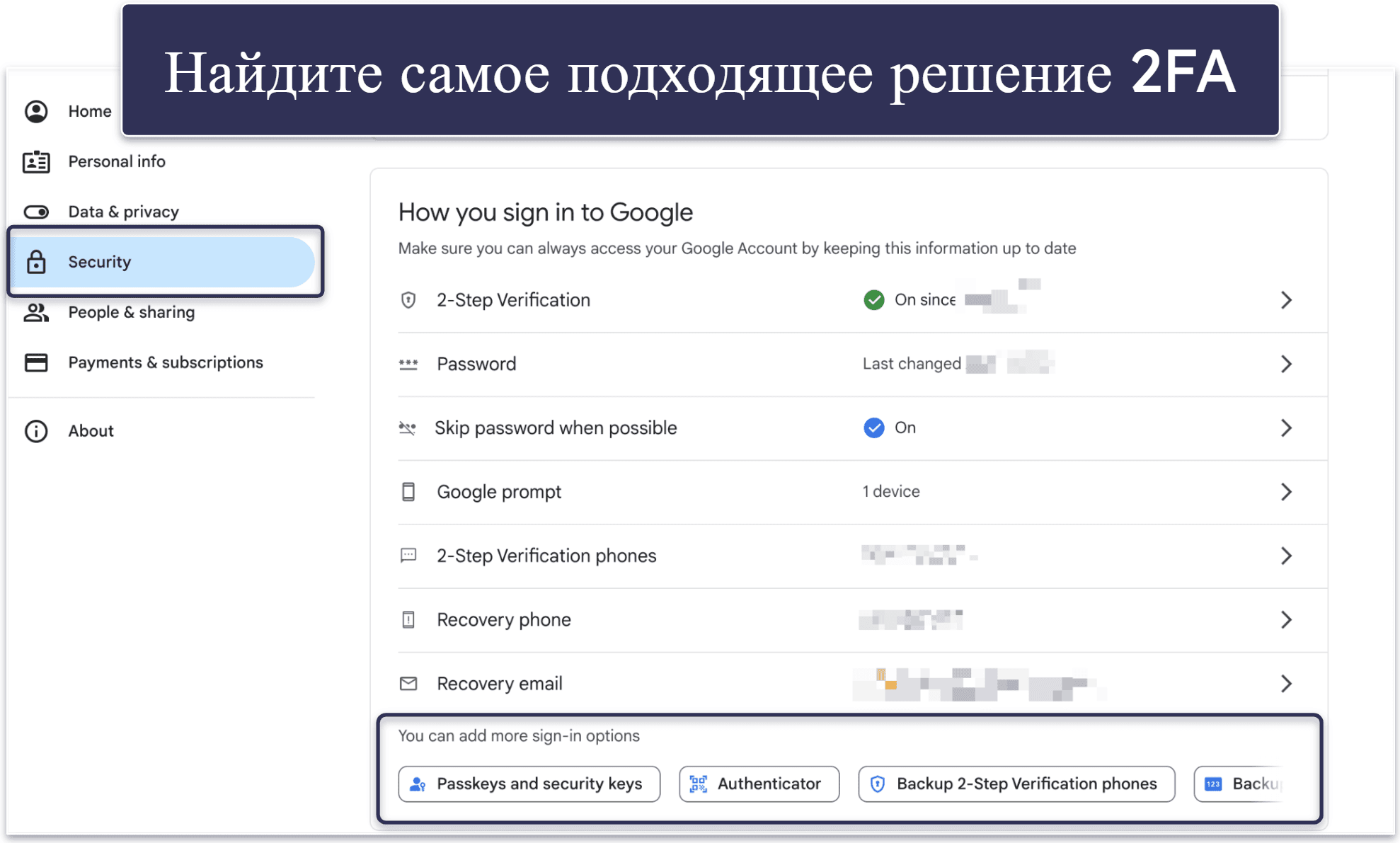Click the Skip password crossed-out icon
This screenshot has width=1400, height=843.
coord(408,428)
